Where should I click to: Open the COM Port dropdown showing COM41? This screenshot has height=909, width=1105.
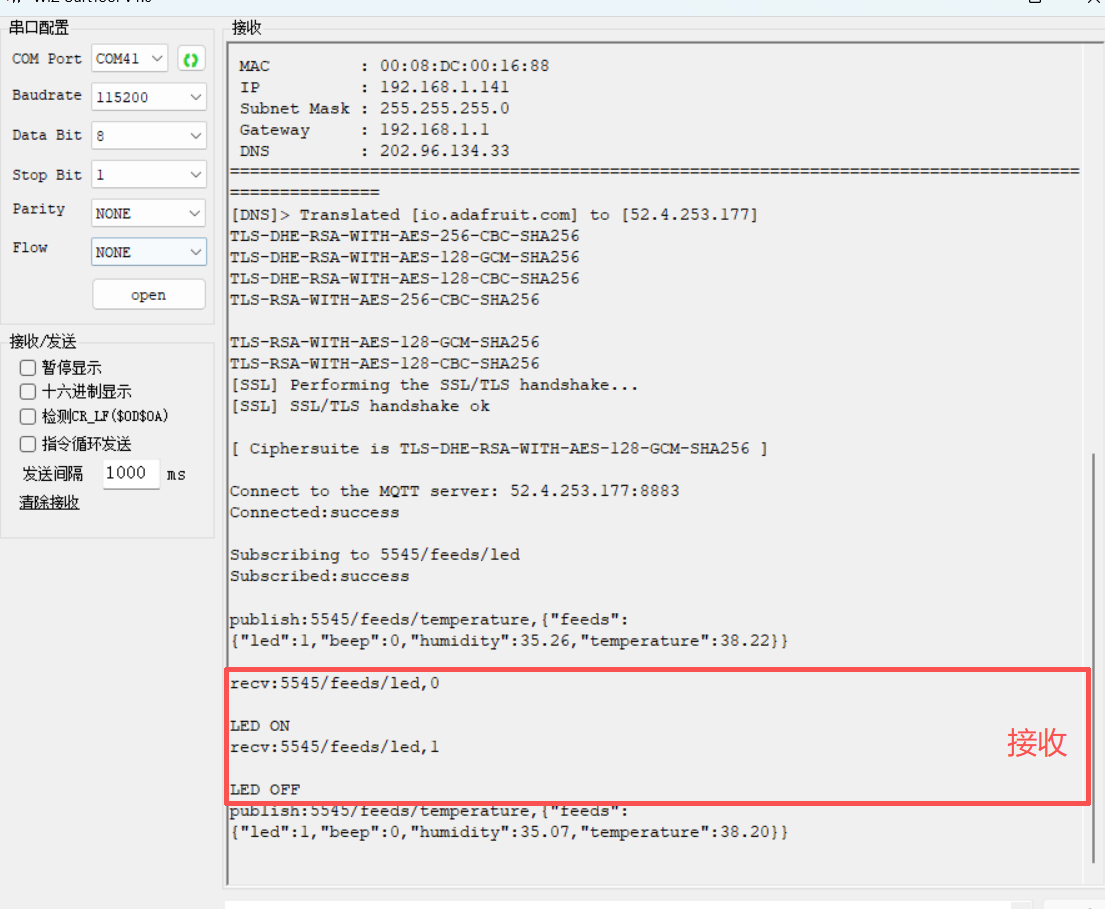[x=130, y=58]
